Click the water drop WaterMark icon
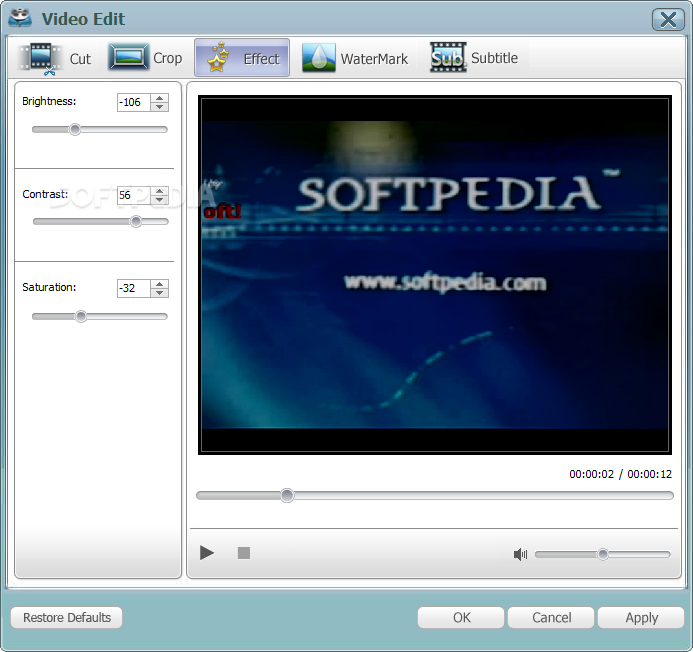This screenshot has height=652, width=693. [319, 57]
